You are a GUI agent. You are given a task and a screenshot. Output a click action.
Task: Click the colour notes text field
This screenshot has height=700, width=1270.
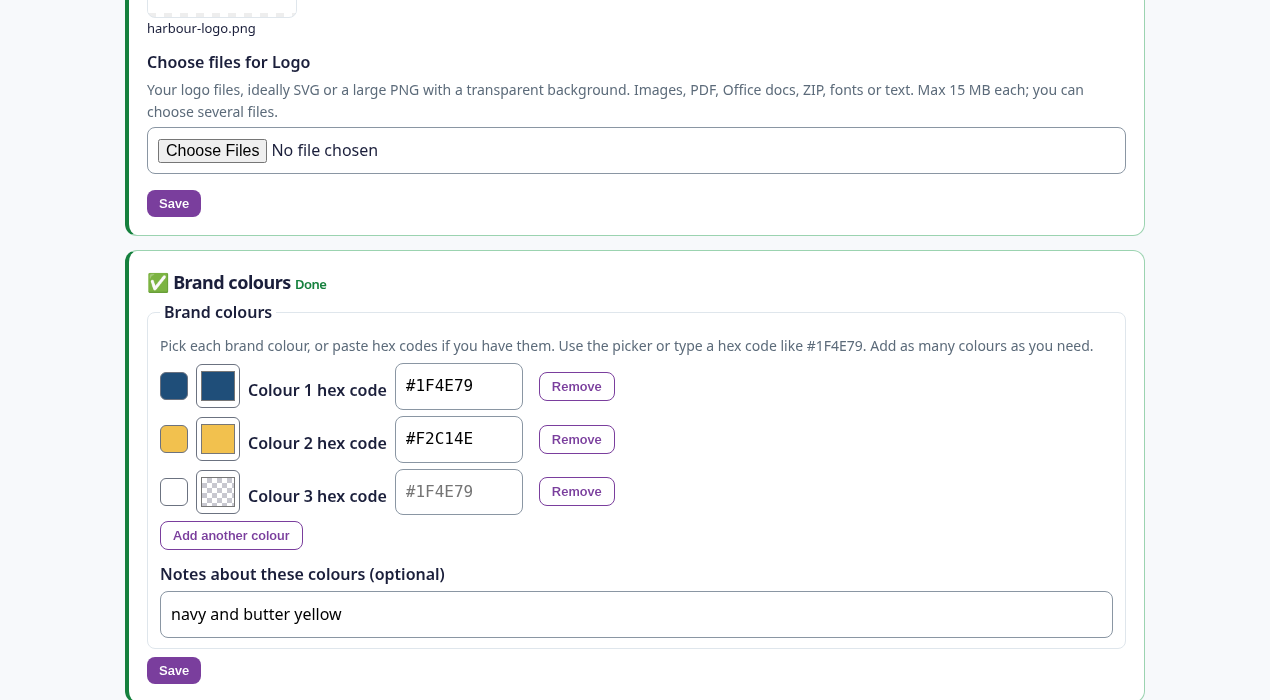pyautogui.click(x=636, y=614)
